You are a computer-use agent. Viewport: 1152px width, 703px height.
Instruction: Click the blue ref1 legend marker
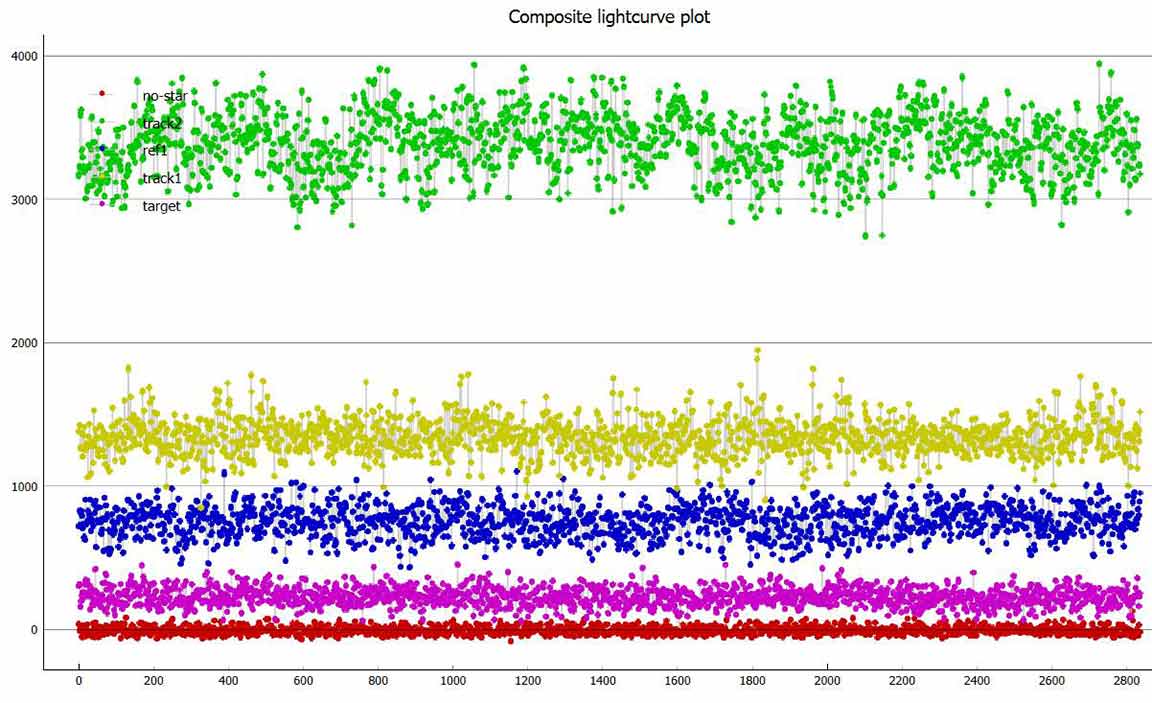(102, 149)
